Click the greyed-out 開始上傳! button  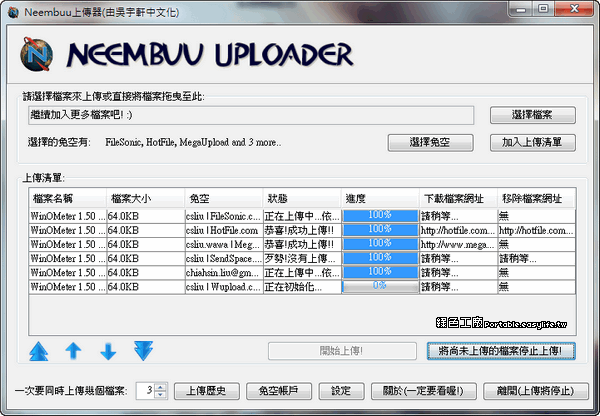coord(342,351)
